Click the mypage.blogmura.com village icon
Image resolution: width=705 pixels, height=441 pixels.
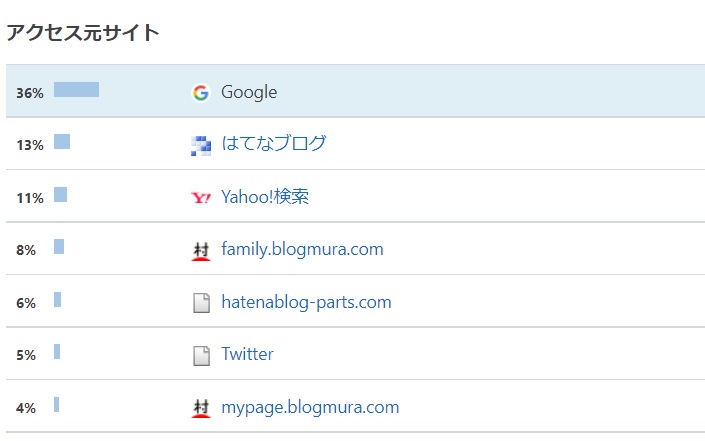[x=201, y=409]
